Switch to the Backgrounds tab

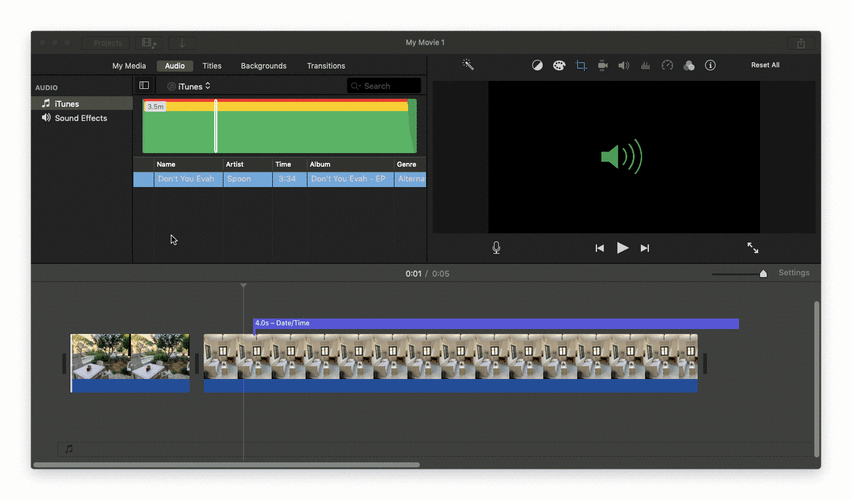(263, 66)
